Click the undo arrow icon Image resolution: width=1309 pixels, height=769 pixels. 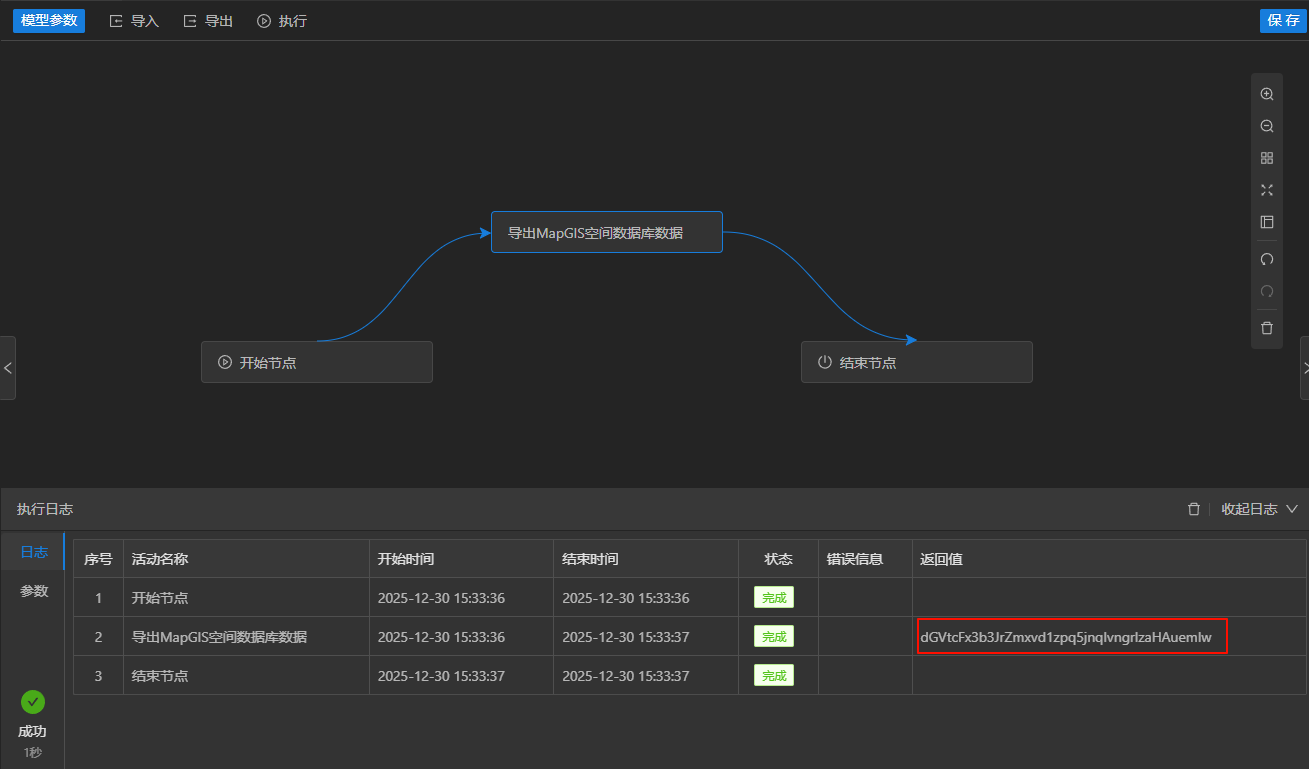point(1266,260)
